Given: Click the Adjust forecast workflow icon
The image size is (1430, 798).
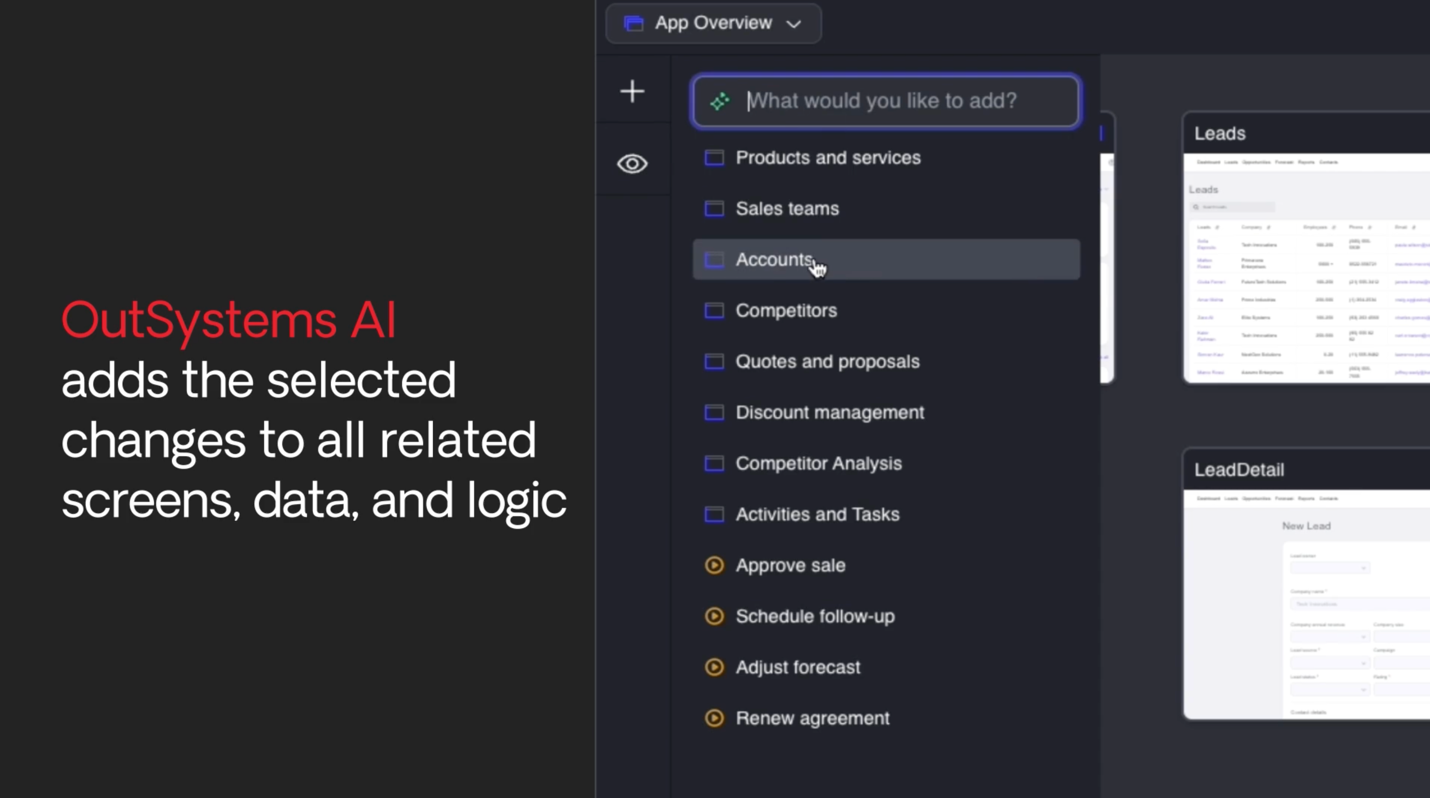Looking at the screenshot, I should pyautogui.click(x=714, y=668).
